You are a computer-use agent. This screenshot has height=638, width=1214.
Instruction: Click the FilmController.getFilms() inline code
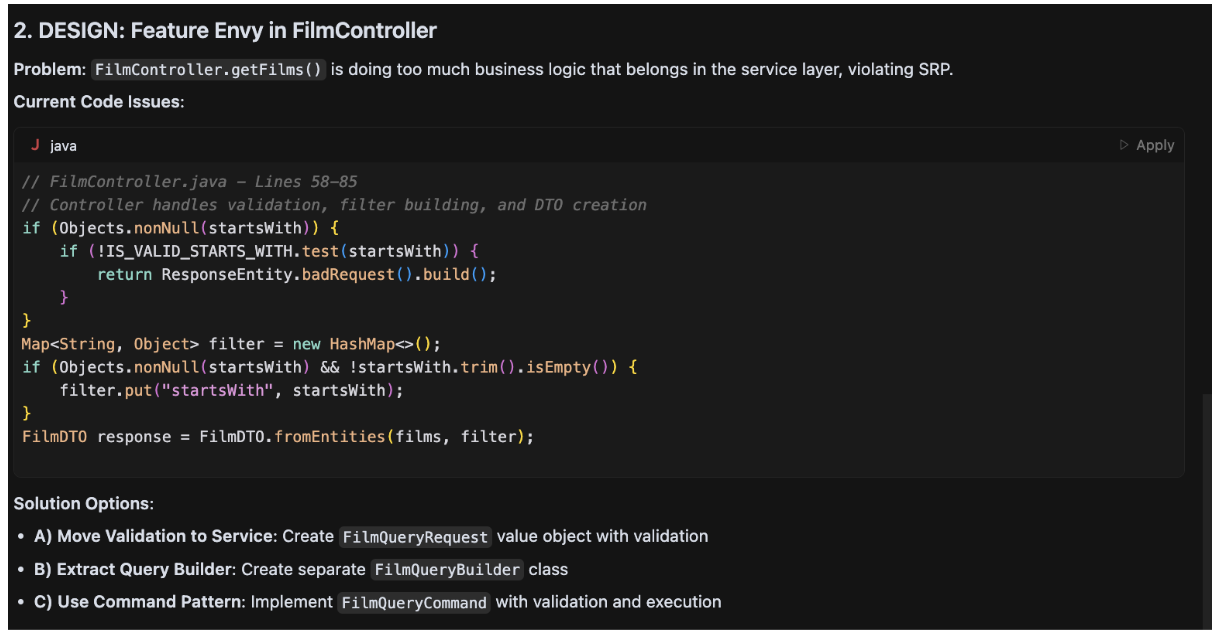point(209,70)
